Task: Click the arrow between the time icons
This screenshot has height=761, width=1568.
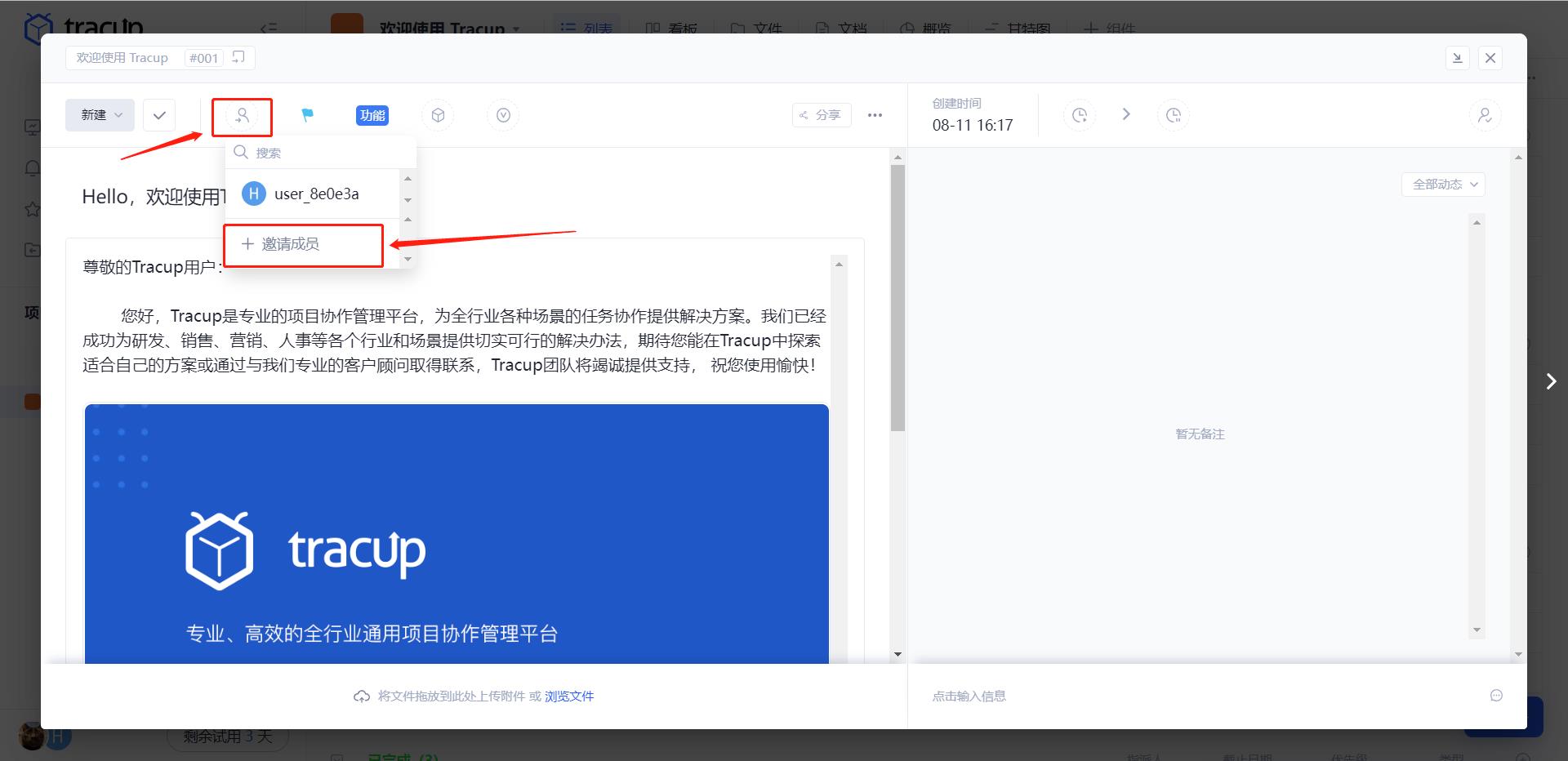Action: 1126,114
